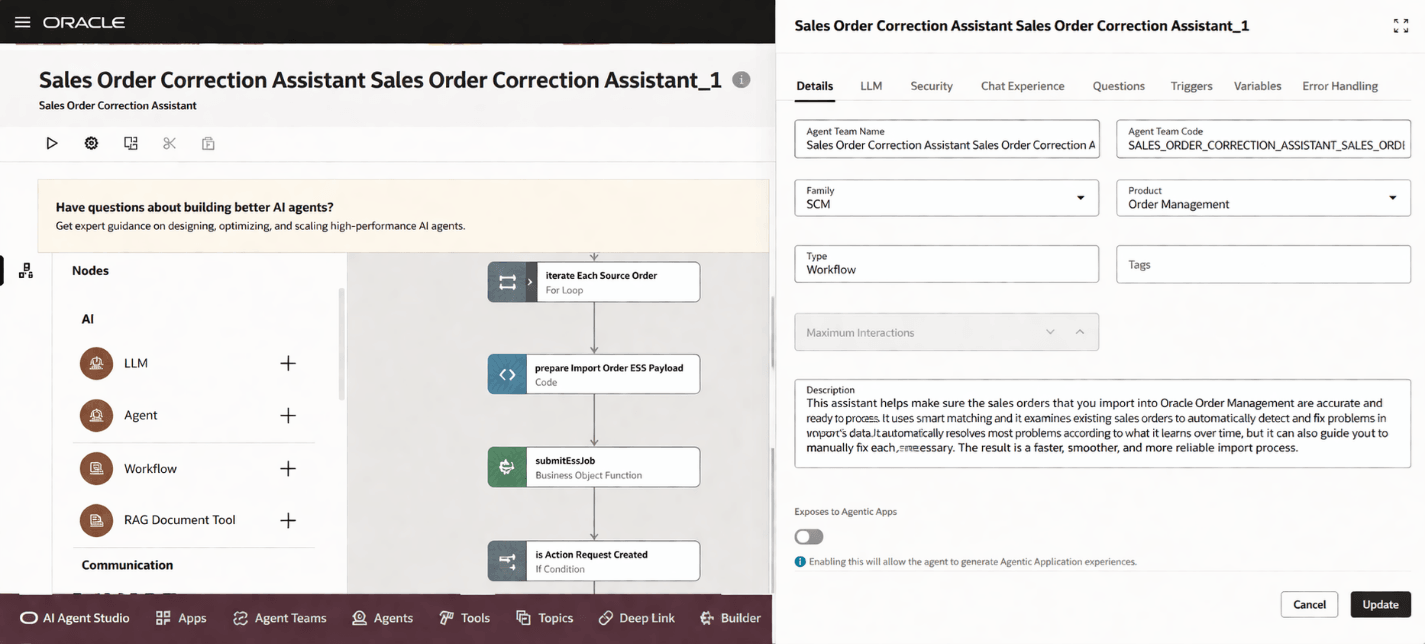Open settings gear in toolbar
Image resolution: width=1425 pixels, height=644 pixels.
pos(91,143)
